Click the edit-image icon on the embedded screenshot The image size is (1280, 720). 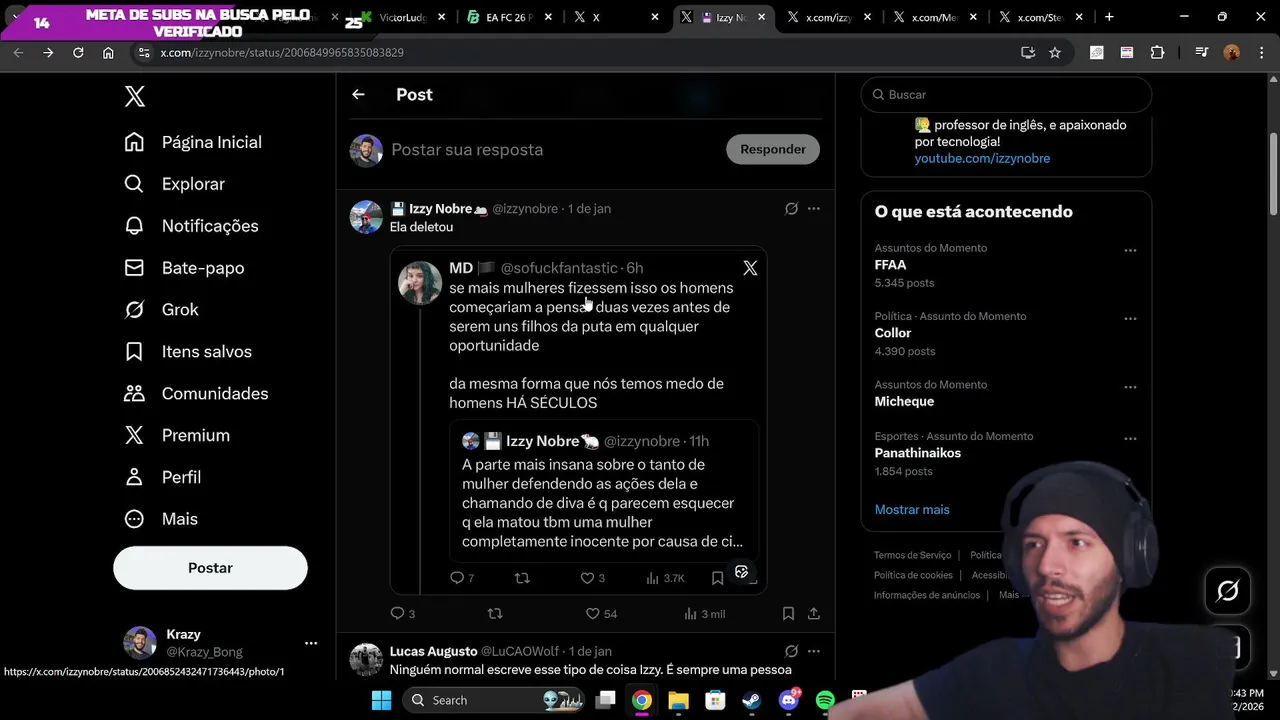(742, 572)
